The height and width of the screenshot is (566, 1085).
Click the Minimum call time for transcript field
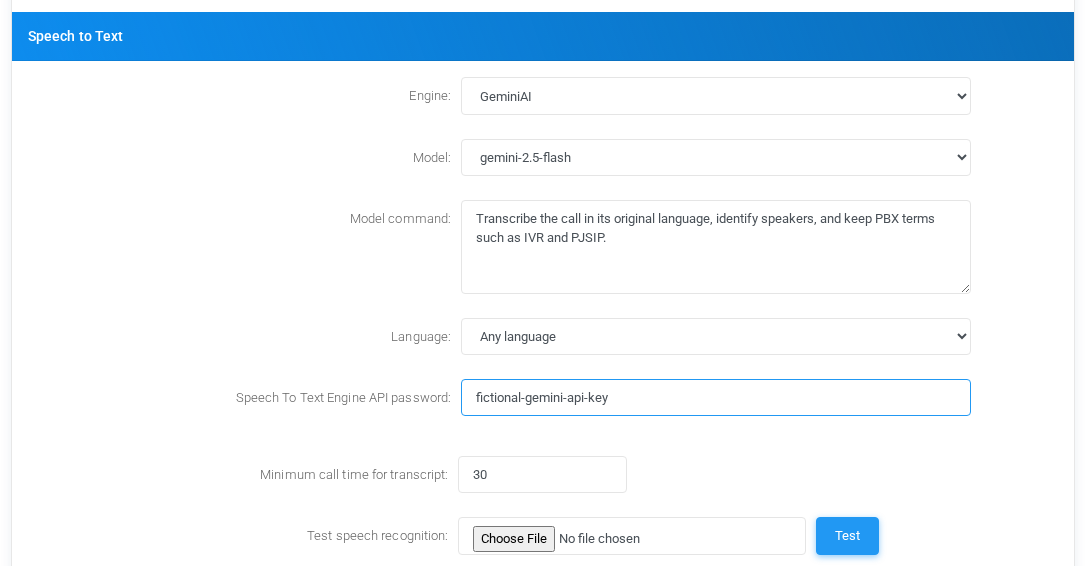coord(542,475)
